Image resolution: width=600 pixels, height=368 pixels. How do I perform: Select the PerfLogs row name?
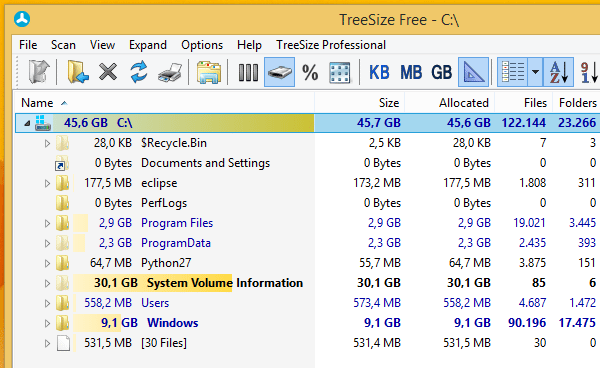tap(164, 203)
